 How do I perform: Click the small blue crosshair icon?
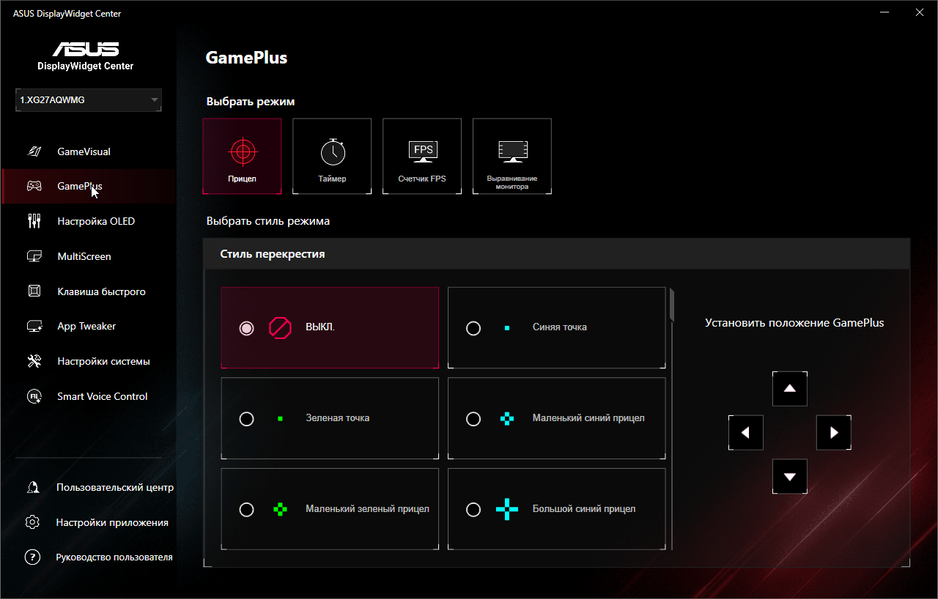[507, 419]
